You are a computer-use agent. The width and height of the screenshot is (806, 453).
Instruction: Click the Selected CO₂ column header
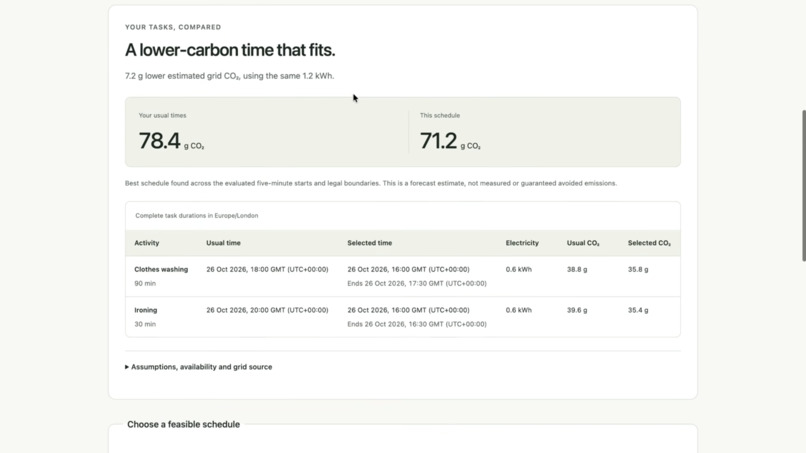tap(649, 243)
